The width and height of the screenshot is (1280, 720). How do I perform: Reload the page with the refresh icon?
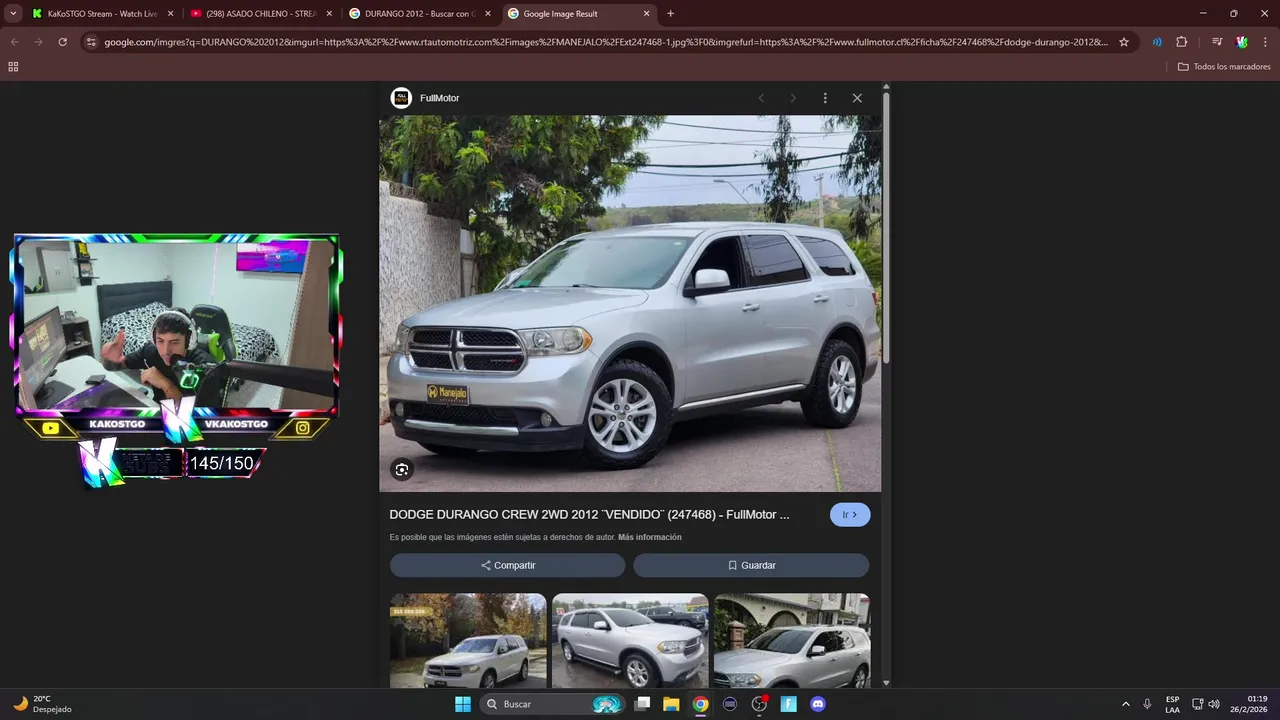coord(62,42)
